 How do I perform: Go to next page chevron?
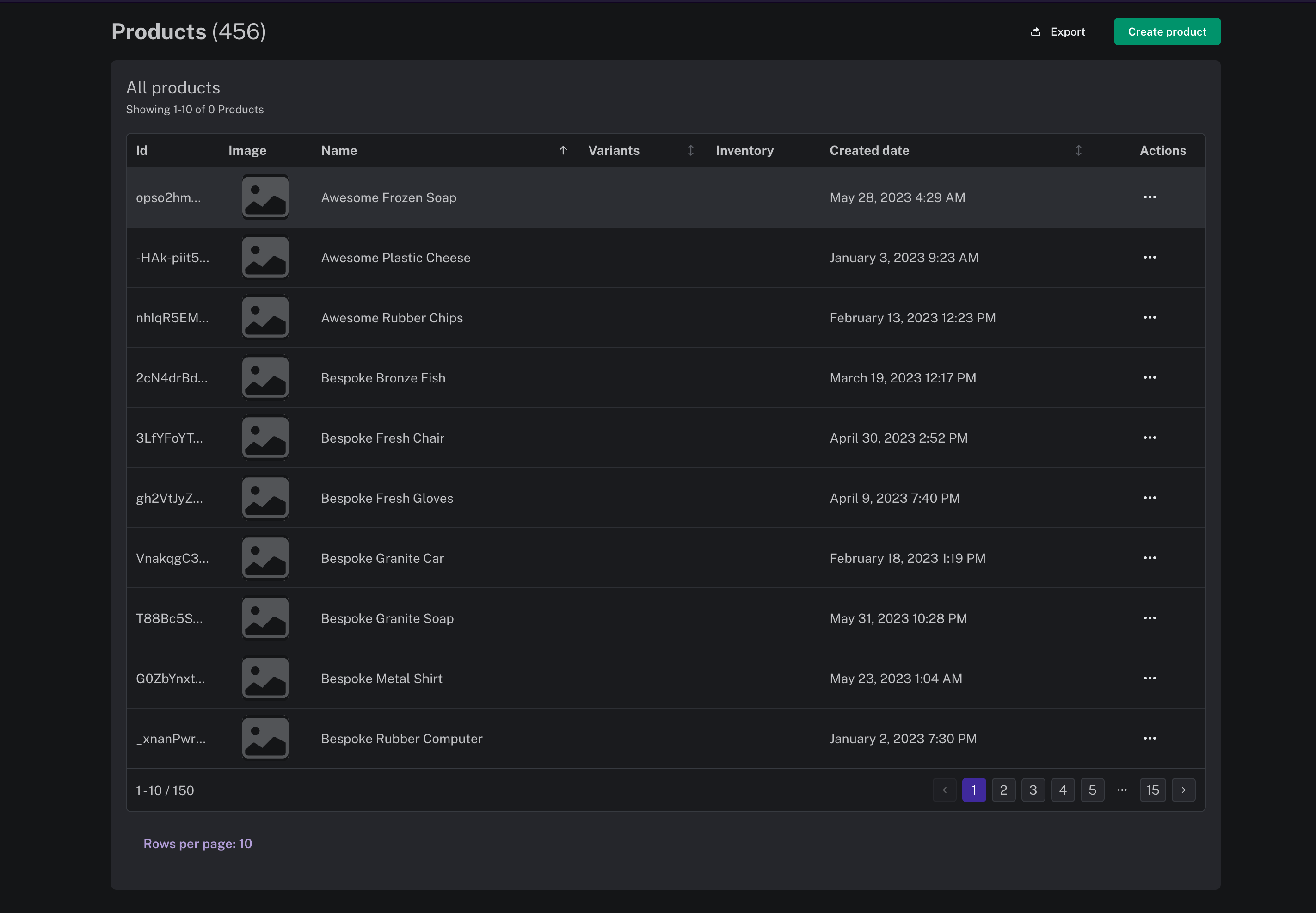[x=1183, y=790]
